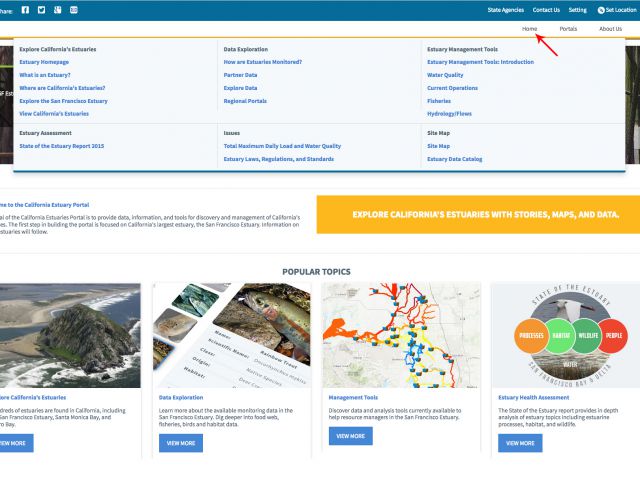
Task: Click the Set Location pin icon
Action: coord(601,10)
